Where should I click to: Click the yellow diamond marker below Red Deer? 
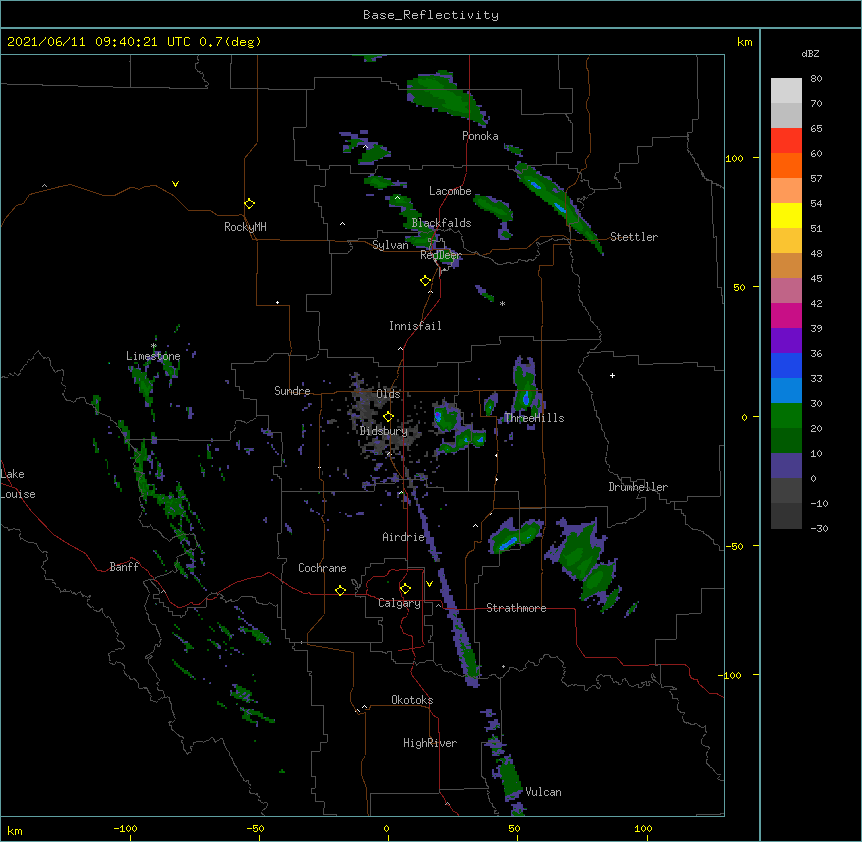pos(426,281)
